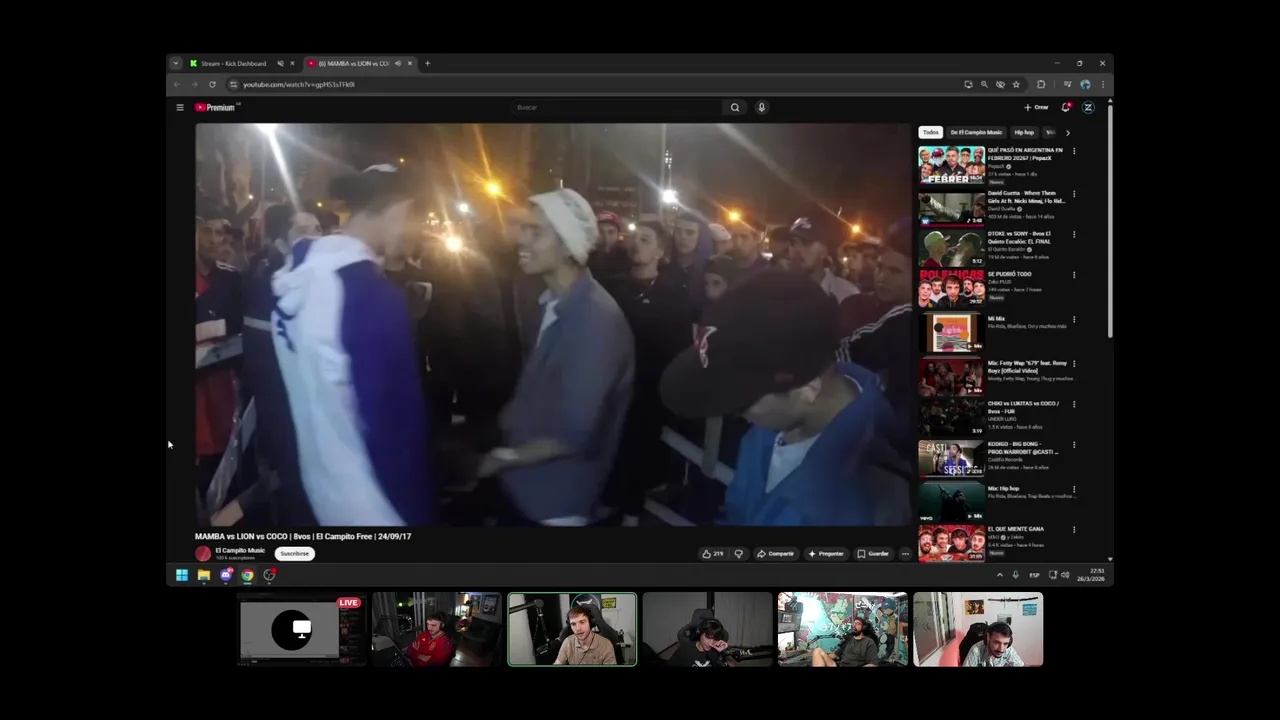Open Chrome tab search dropdown
Viewport: 1280px width, 720px height.
click(x=176, y=63)
